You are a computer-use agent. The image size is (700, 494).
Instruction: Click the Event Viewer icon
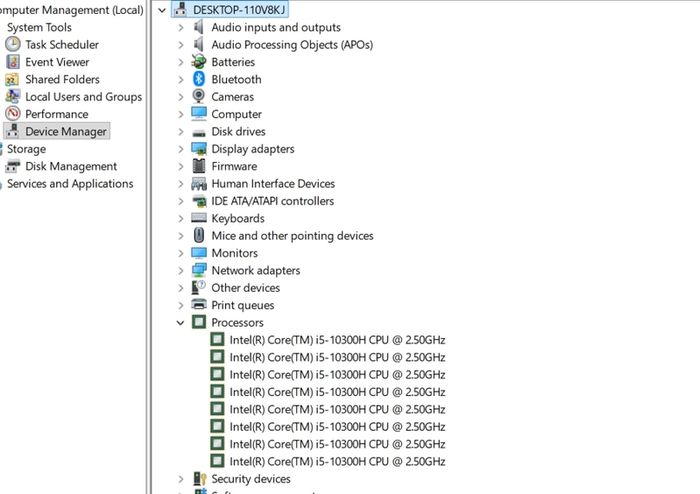coord(12,62)
